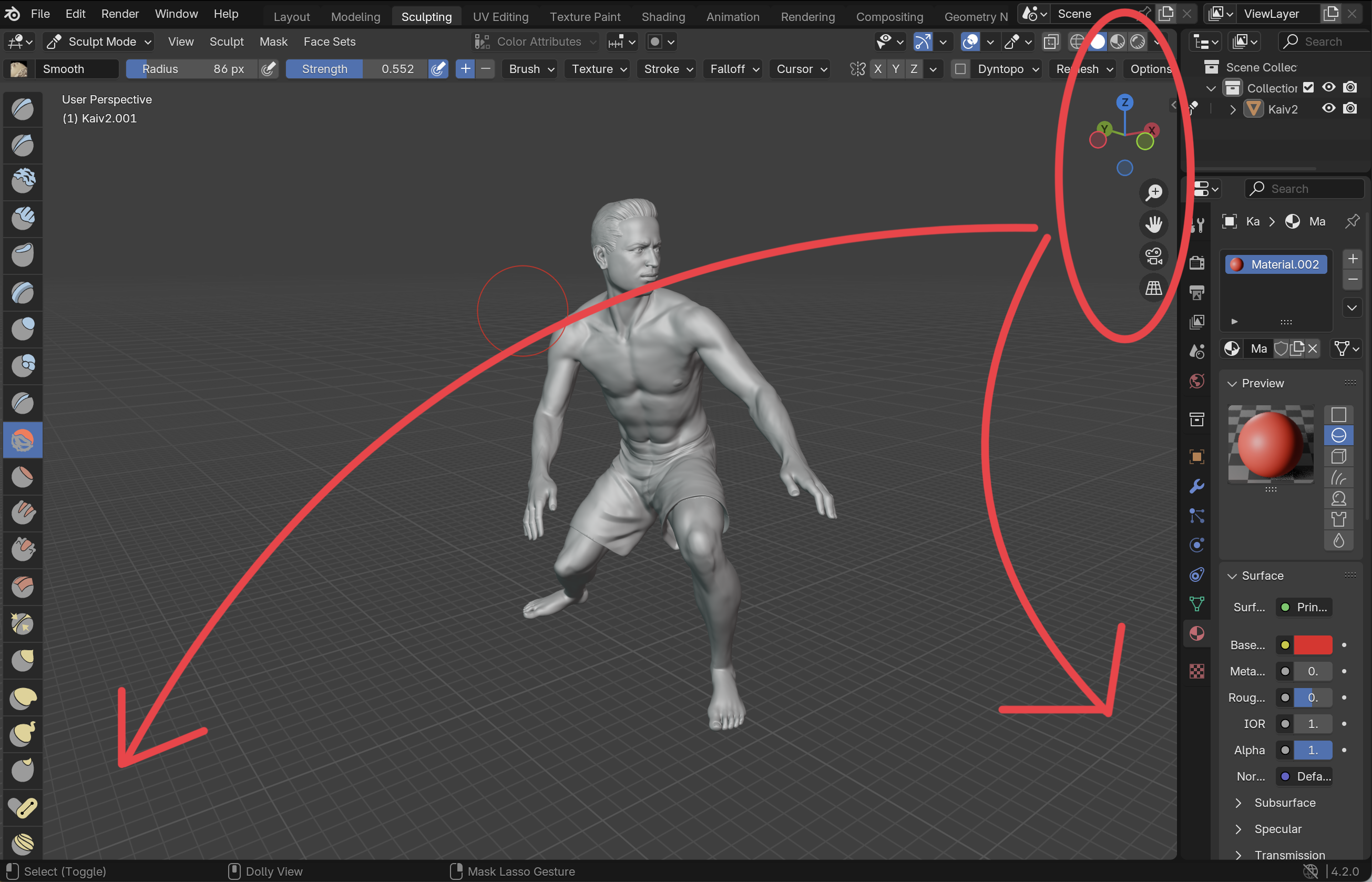Click the Strength pressure sensitivity icon
The height and width of the screenshot is (882, 1372).
coord(438,69)
